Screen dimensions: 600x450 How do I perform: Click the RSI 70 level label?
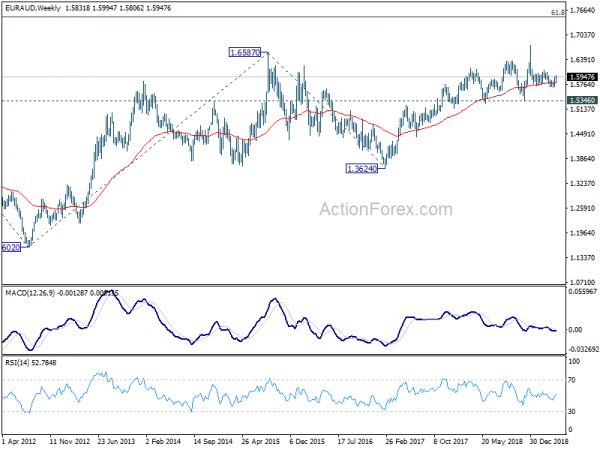[572, 380]
